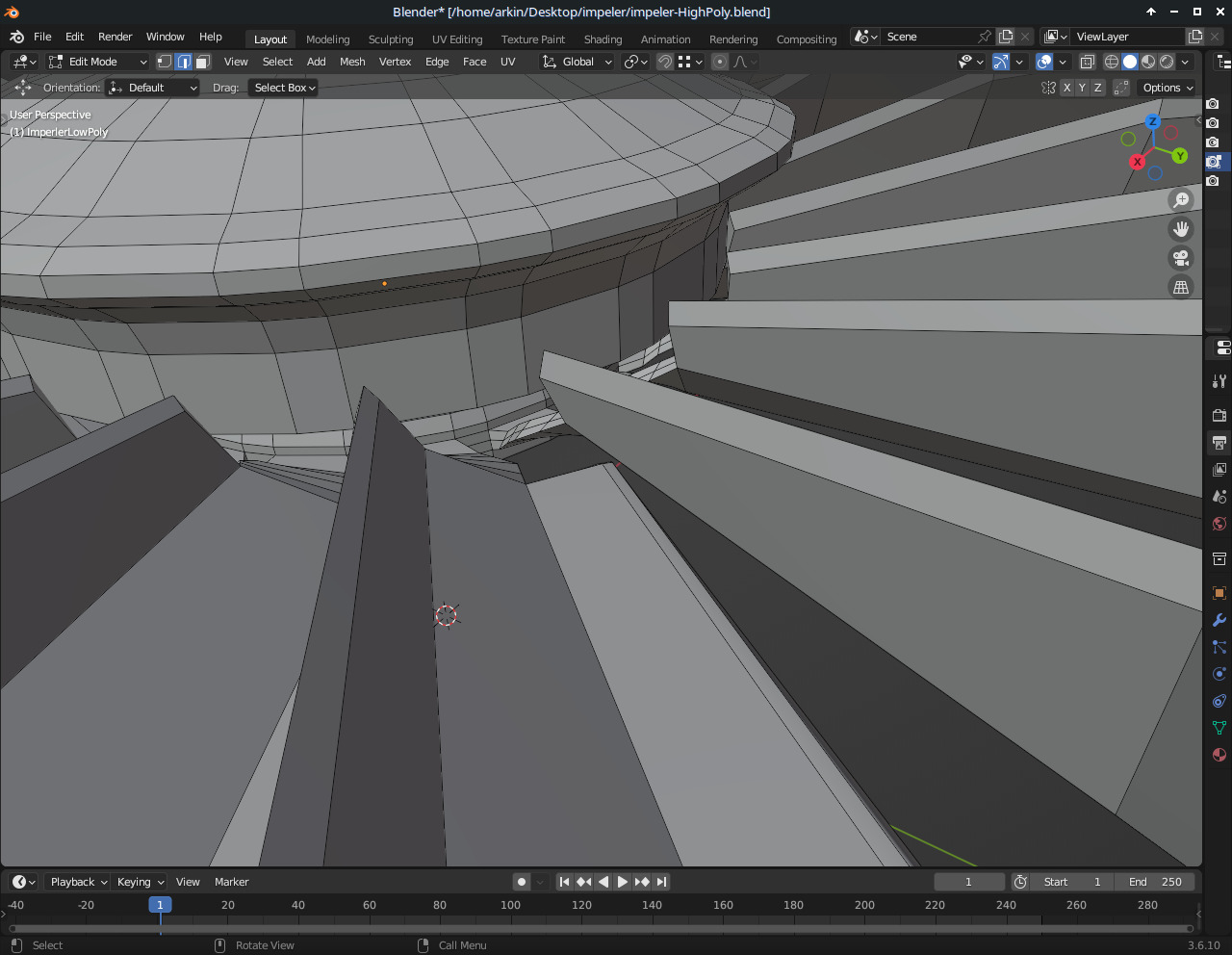Toggle timeline auto keying record button
Image resolution: width=1232 pixels, height=955 pixels.
click(x=522, y=882)
